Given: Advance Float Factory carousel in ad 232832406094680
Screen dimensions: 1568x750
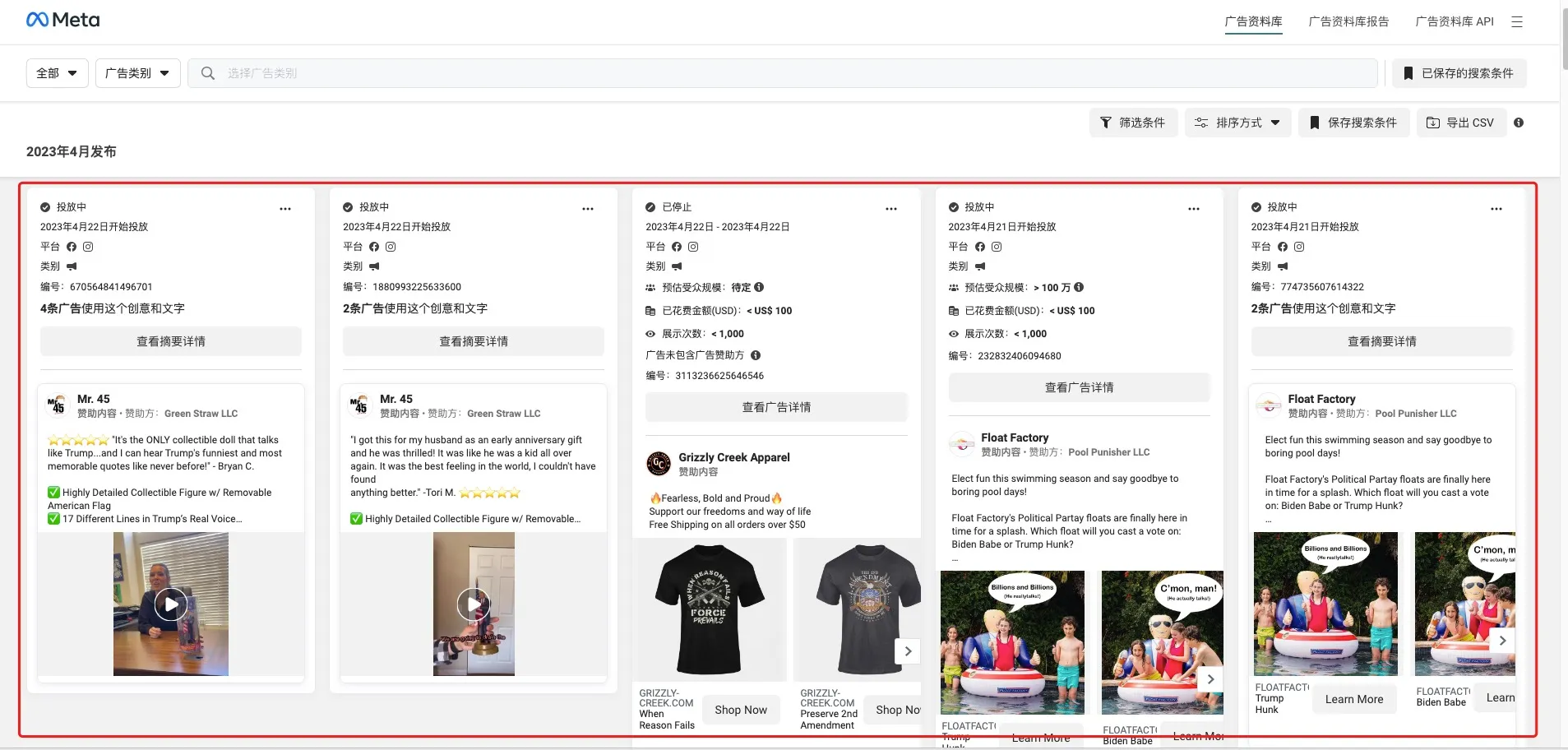Looking at the screenshot, I should tap(1210, 679).
